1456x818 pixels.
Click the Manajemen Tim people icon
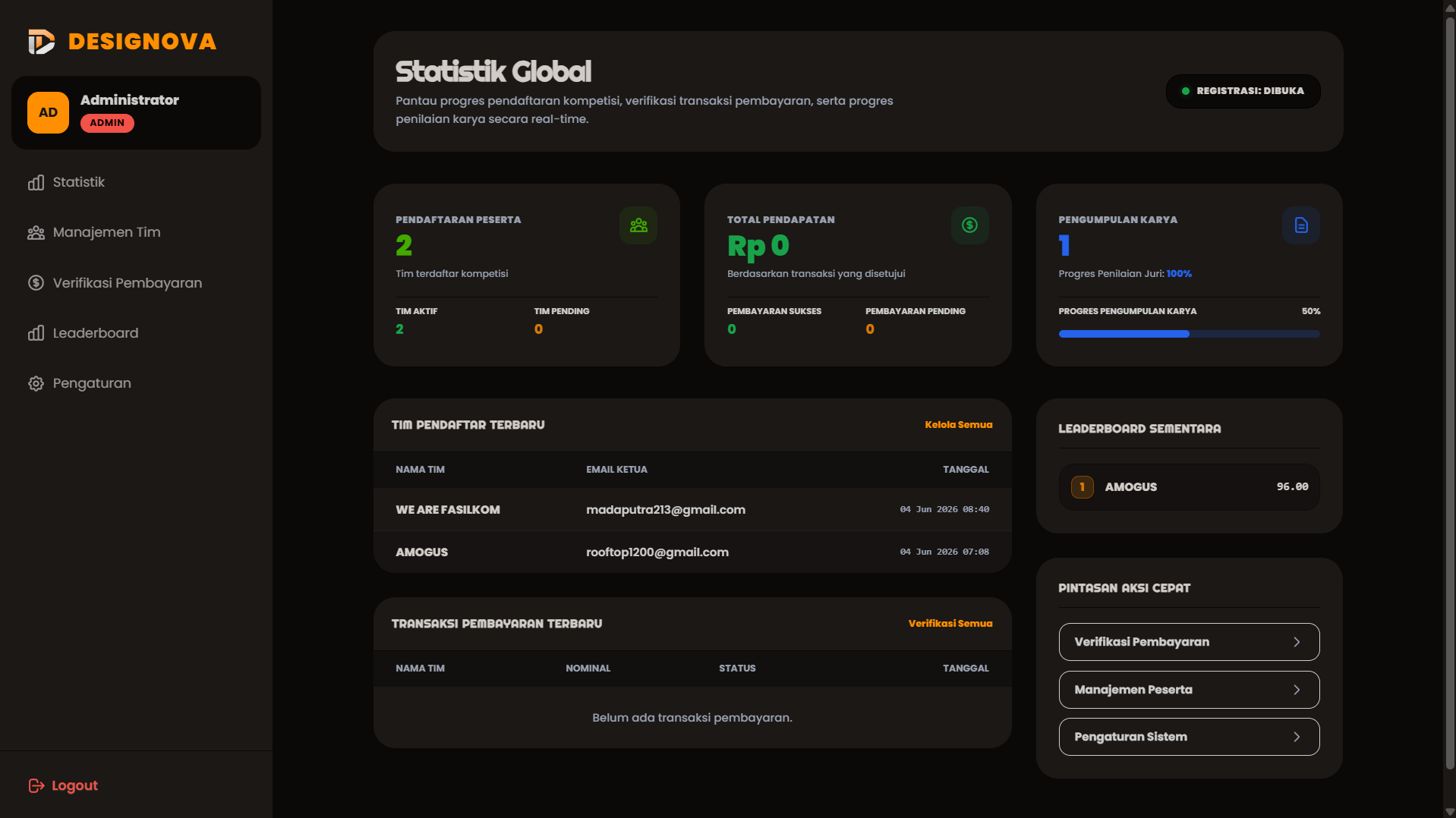coord(36,232)
